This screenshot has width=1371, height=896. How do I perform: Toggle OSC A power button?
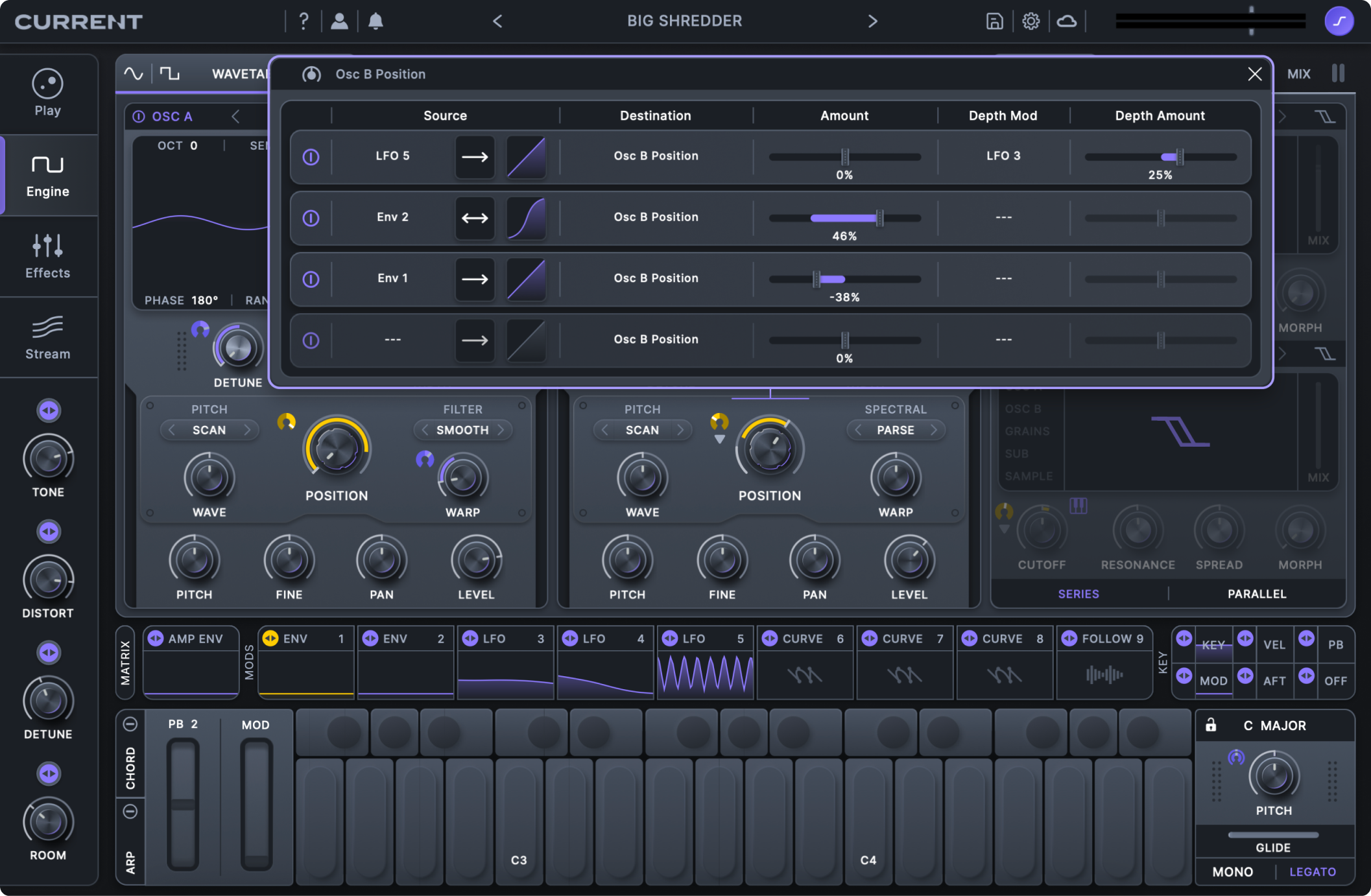pos(139,117)
